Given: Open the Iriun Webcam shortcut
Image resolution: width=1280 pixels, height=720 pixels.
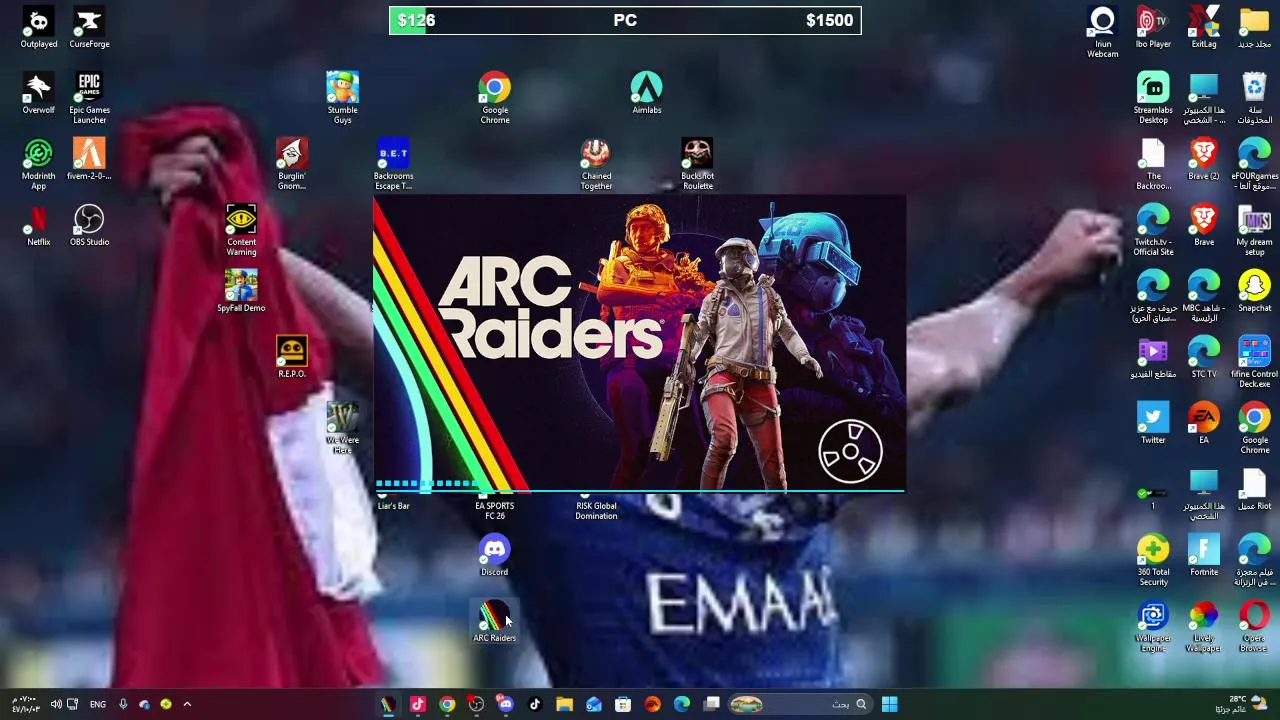Looking at the screenshot, I should pos(1102,32).
